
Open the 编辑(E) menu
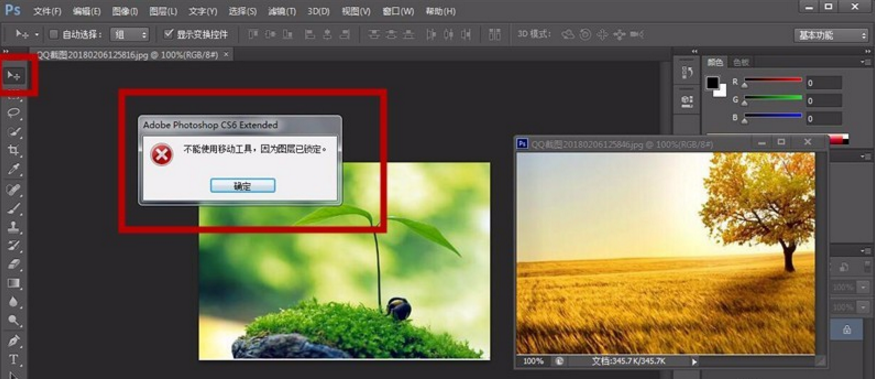tap(86, 11)
